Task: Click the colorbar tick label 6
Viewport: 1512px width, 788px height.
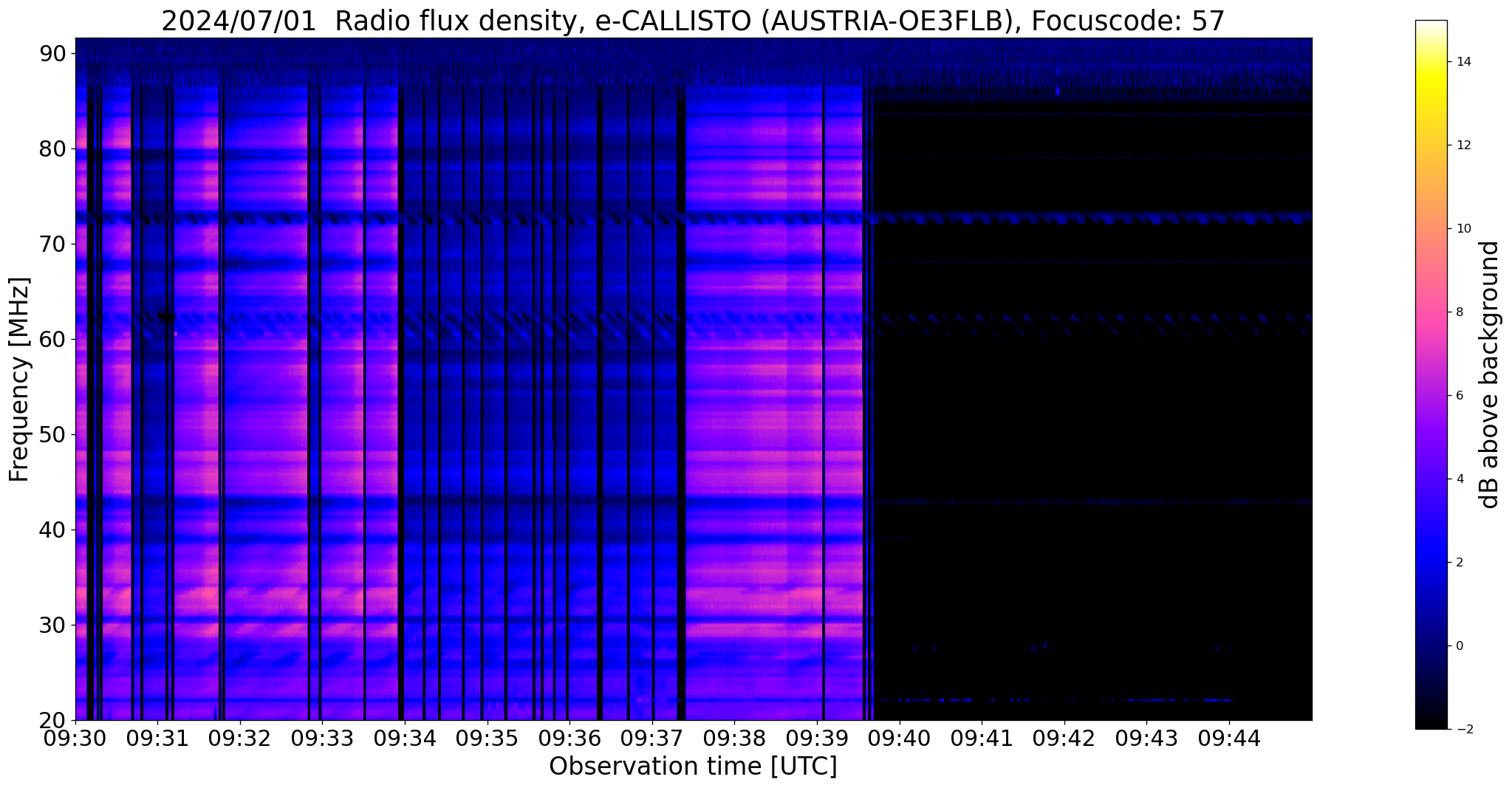Action: coord(1458,396)
